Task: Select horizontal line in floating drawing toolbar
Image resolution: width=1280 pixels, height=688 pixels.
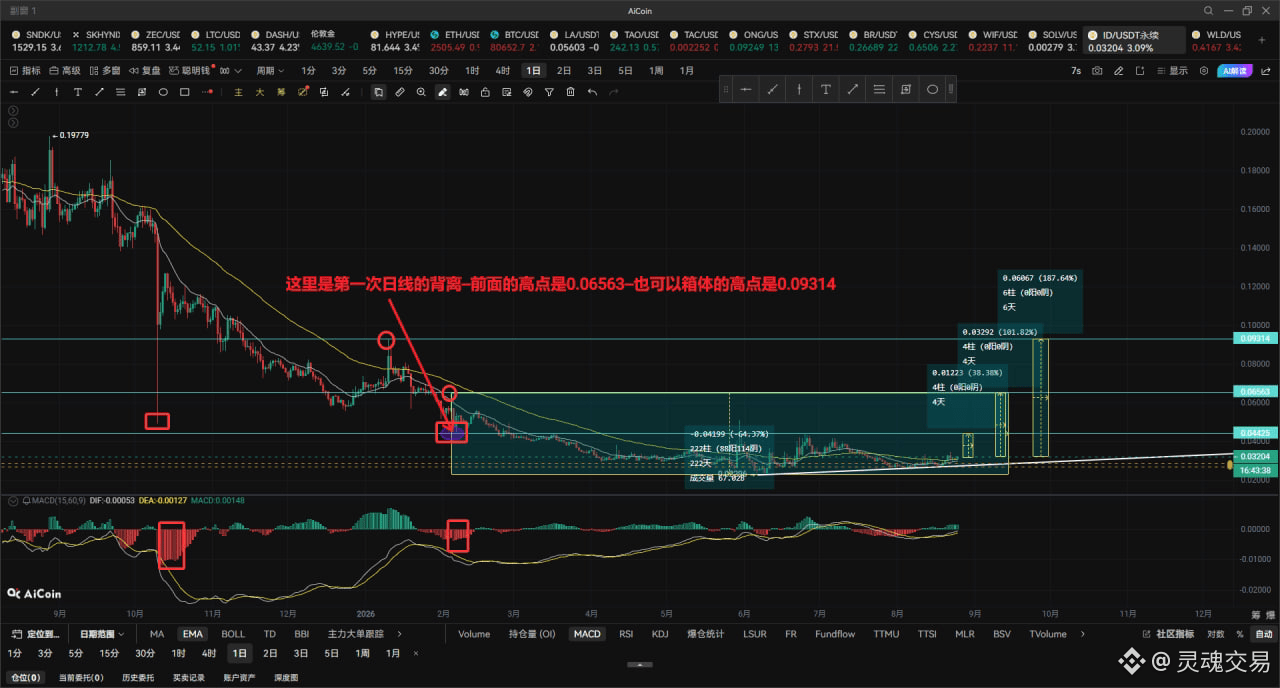Action: pyautogui.click(x=746, y=89)
